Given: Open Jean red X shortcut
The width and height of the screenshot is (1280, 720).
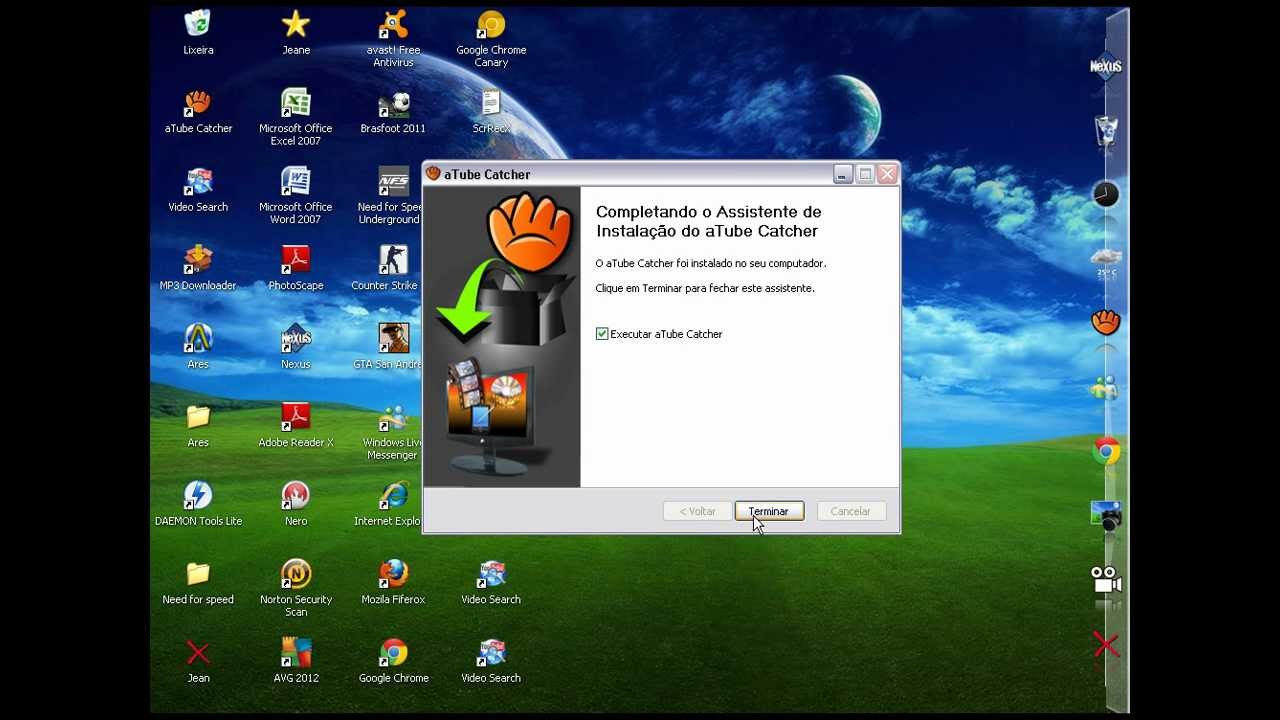Looking at the screenshot, I should pyautogui.click(x=198, y=660).
